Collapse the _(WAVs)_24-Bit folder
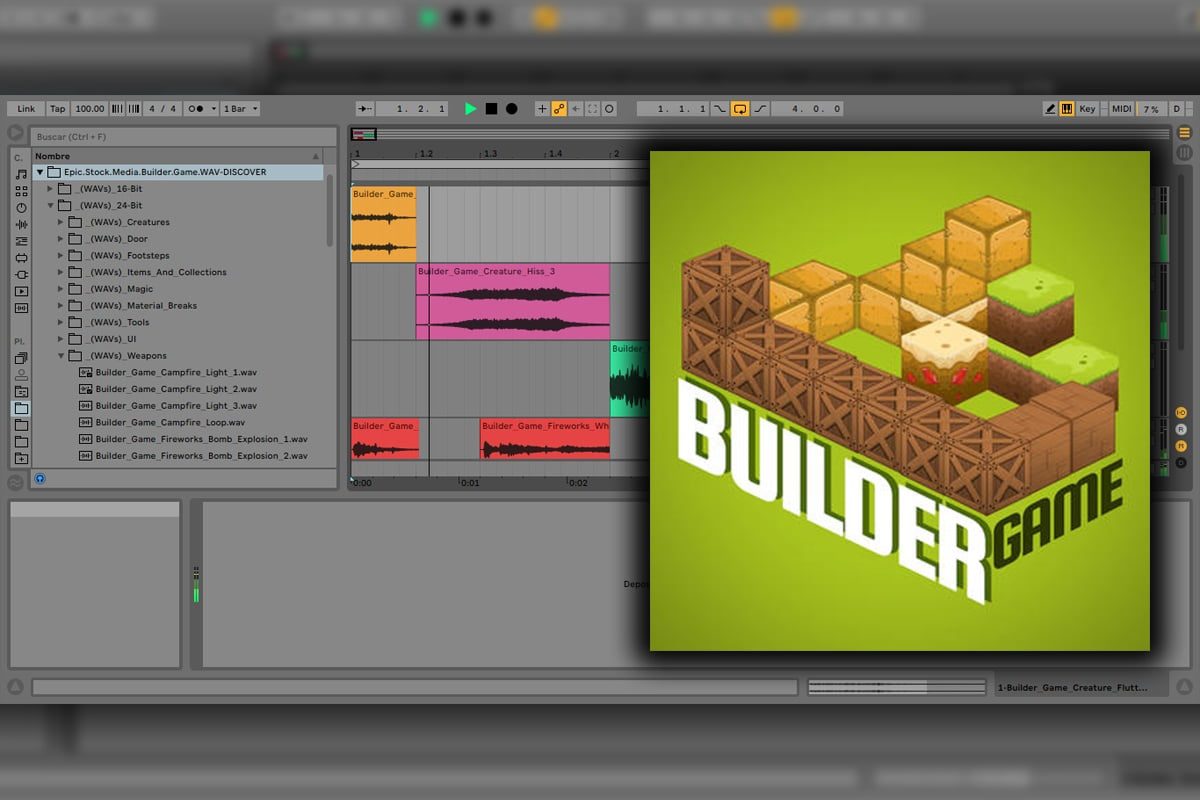Viewport: 1200px width, 800px height. [x=51, y=205]
